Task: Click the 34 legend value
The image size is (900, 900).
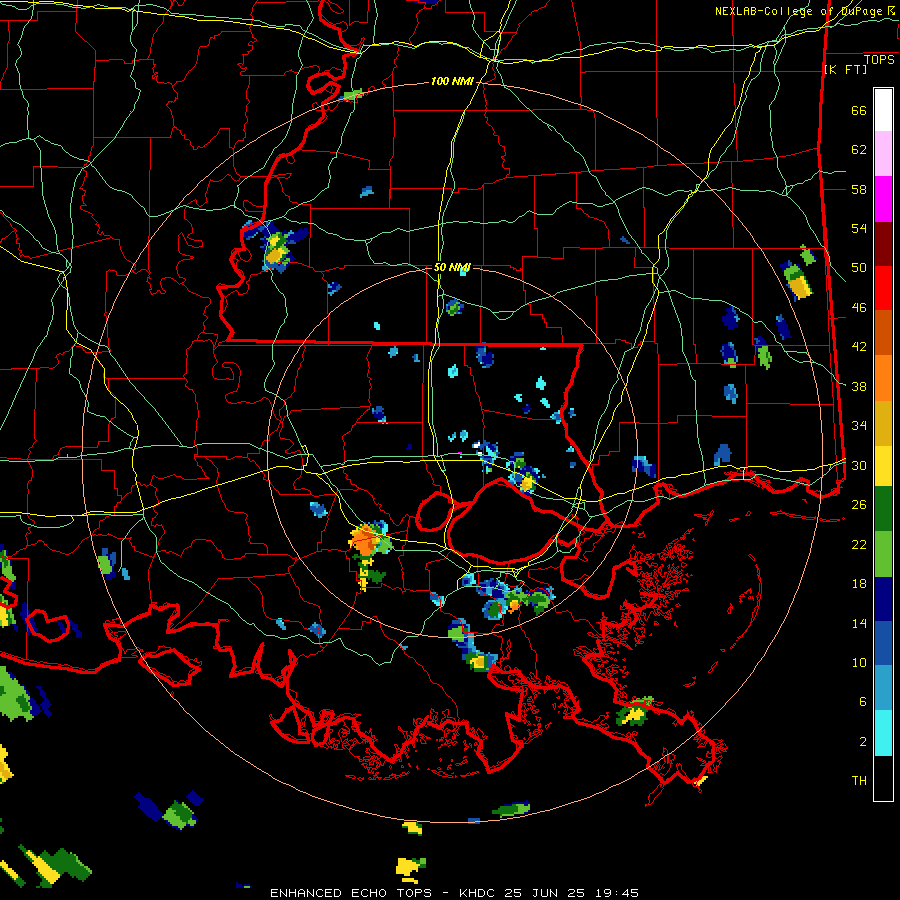Action: (x=859, y=426)
